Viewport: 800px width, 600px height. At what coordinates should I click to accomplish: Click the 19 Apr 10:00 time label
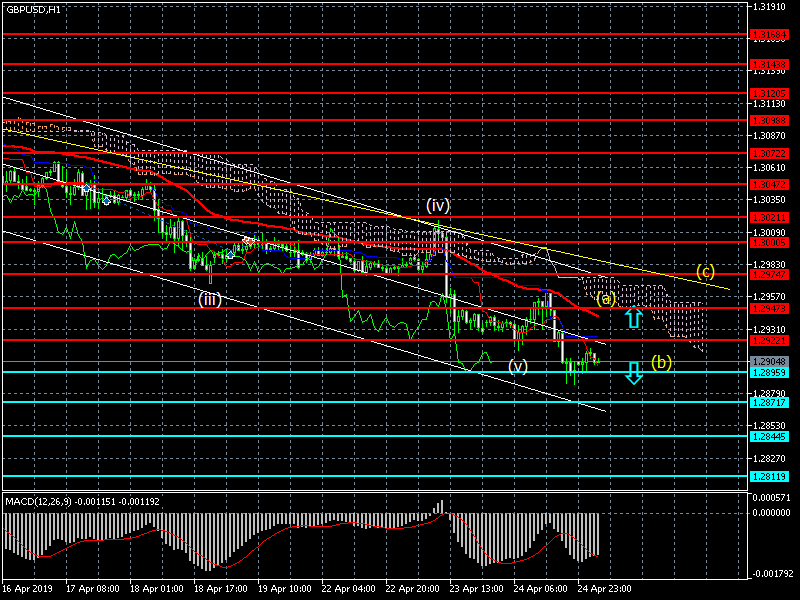click(285, 588)
